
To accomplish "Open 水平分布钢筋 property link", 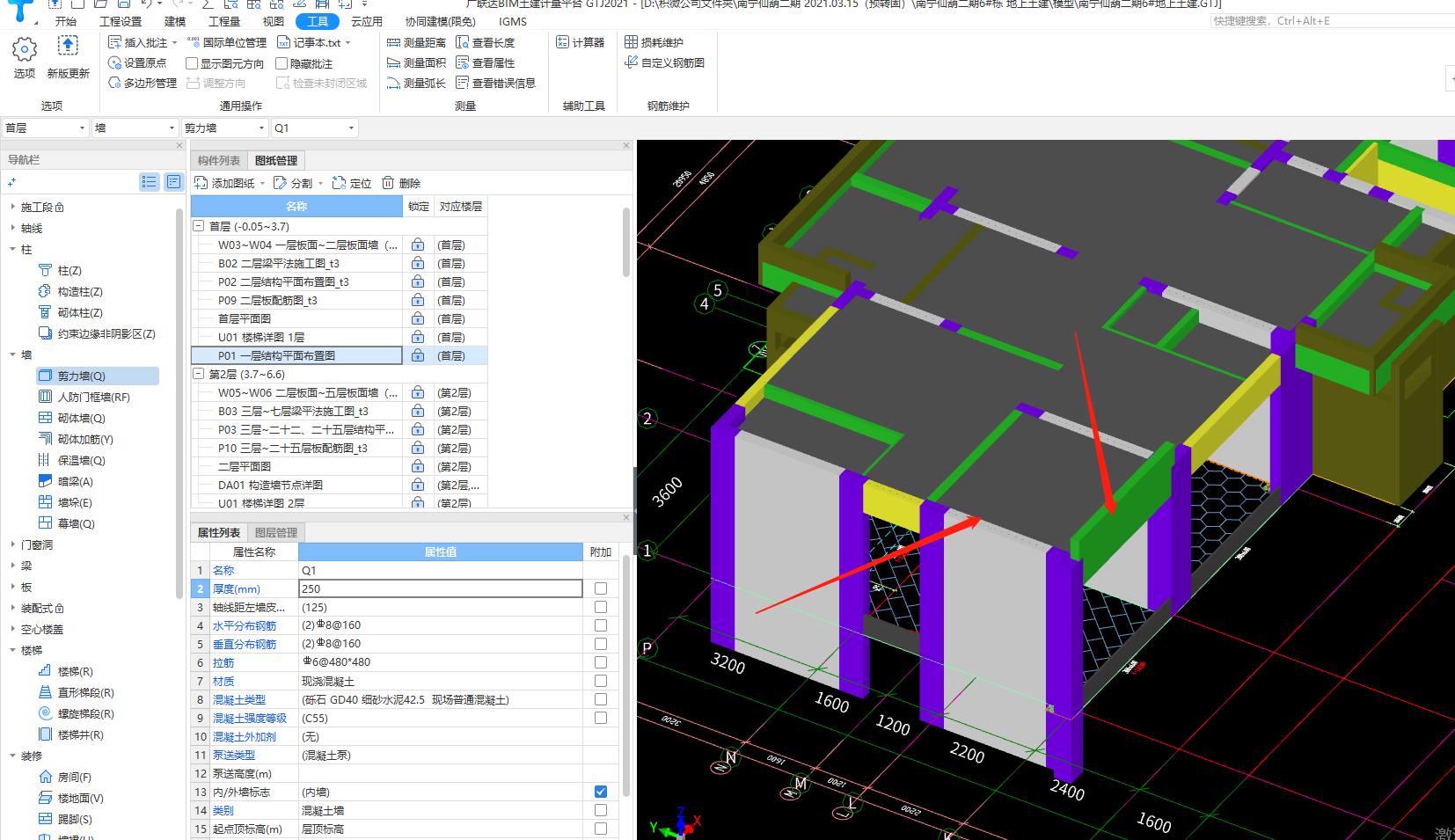I will 245,625.
